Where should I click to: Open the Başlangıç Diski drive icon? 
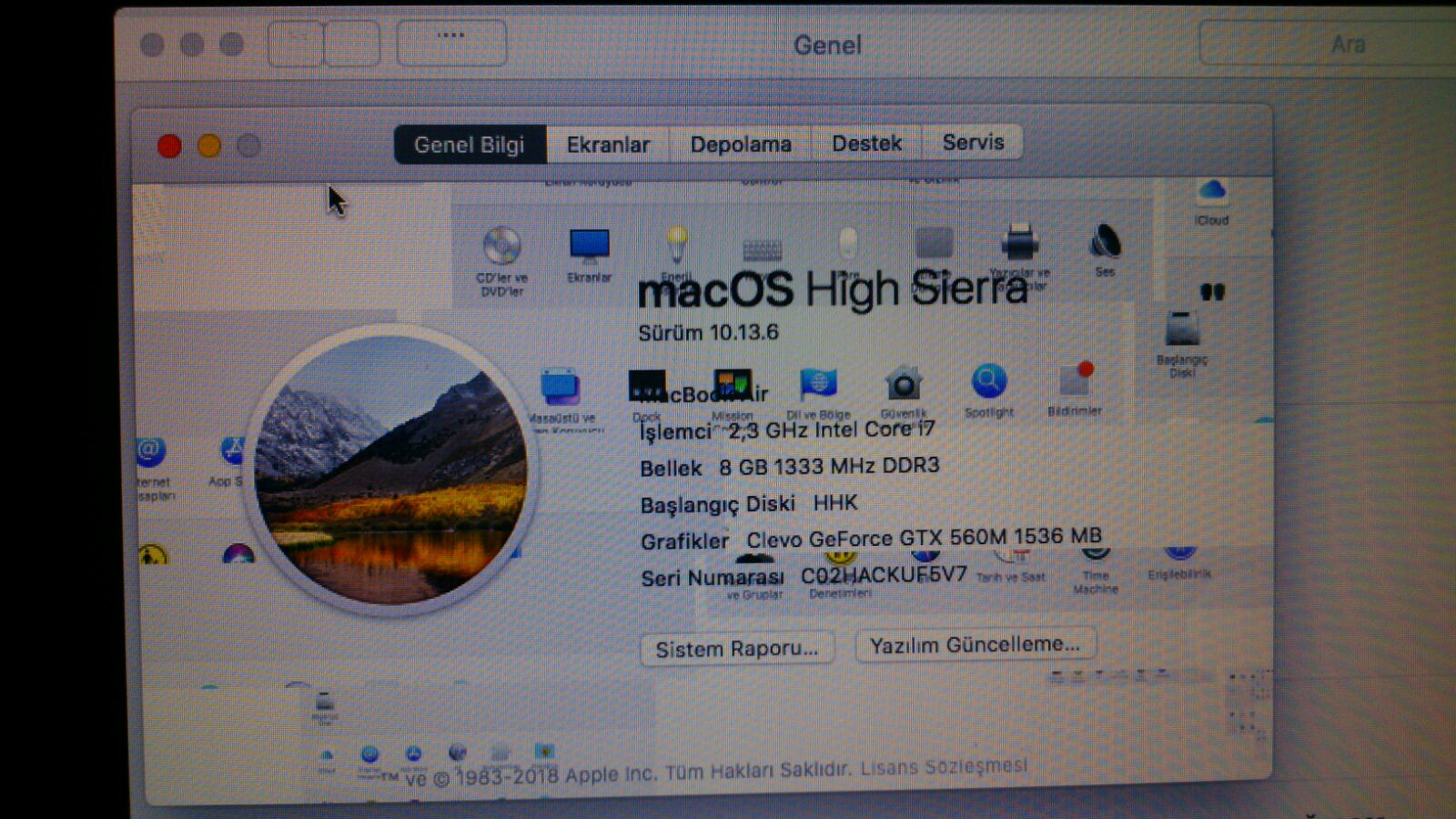tap(1182, 329)
